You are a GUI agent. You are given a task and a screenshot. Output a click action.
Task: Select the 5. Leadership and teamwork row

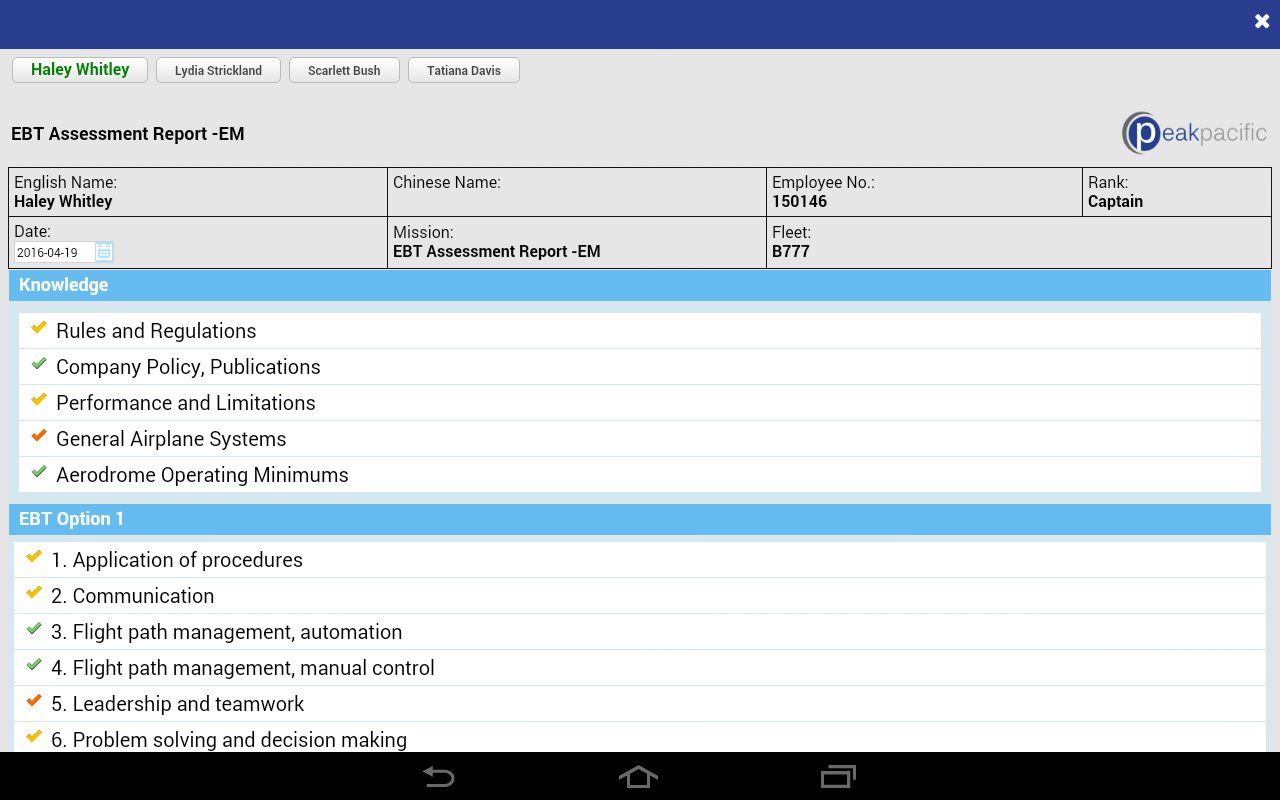coord(640,704)
